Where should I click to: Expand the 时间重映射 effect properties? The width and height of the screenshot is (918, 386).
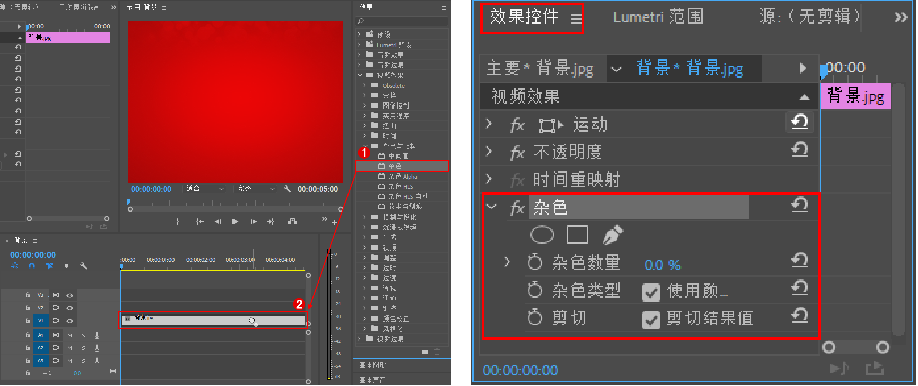[489, 178]
